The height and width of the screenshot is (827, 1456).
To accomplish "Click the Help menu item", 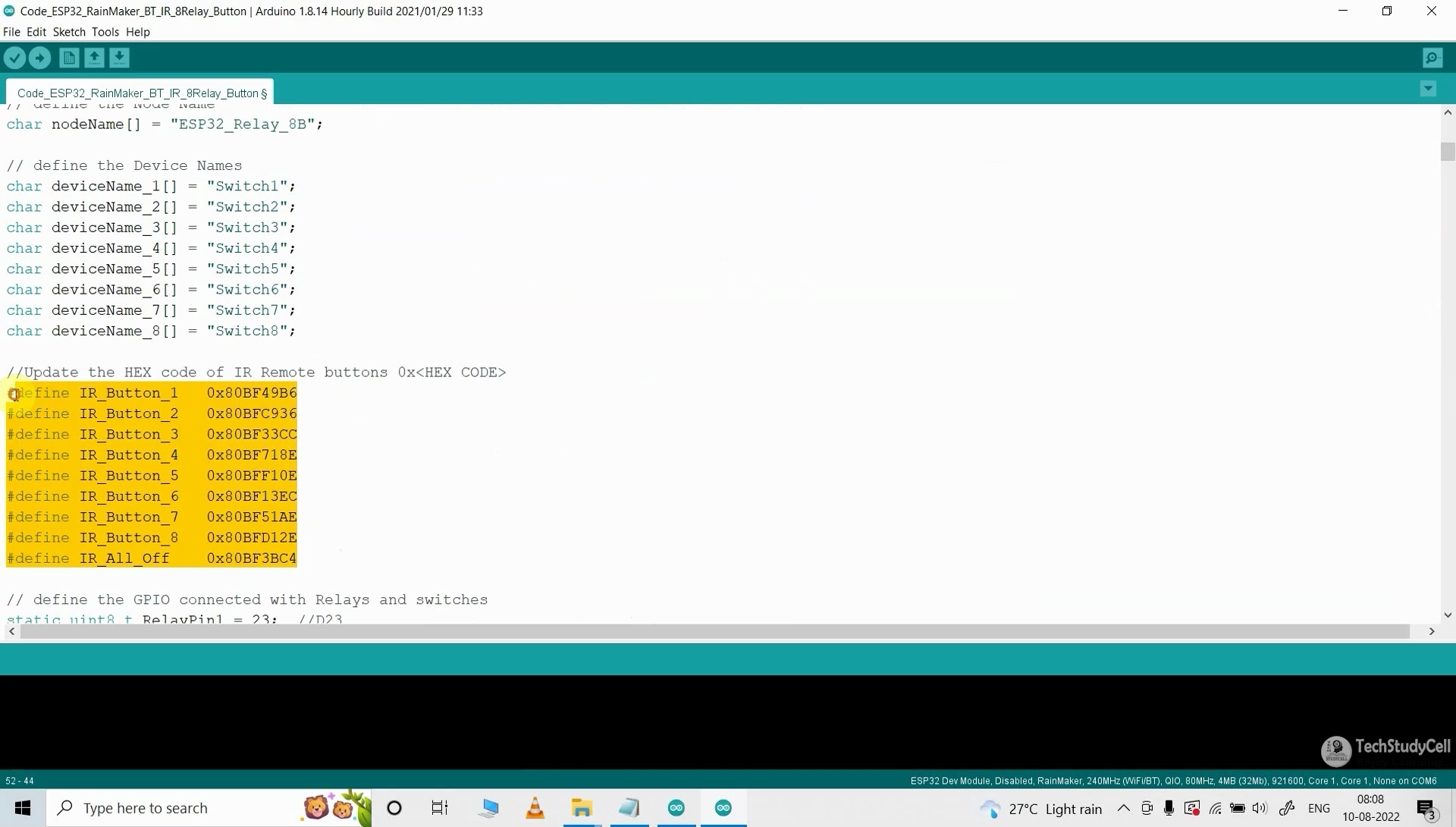I will pos(138,32).
